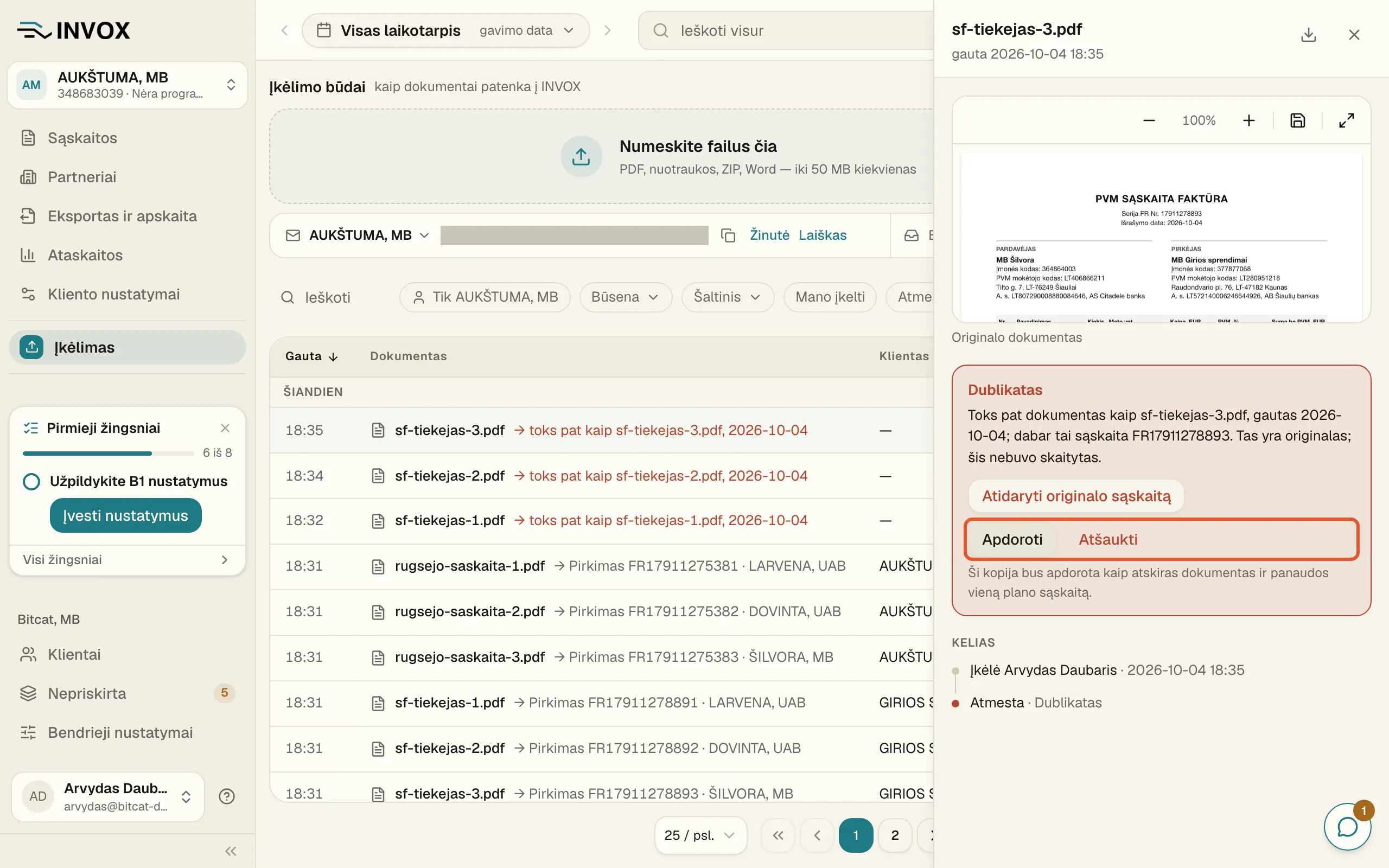The image size is (1389, 868).
Task: Click the save icon in preview toolbar
Action: pos(1298,120)
